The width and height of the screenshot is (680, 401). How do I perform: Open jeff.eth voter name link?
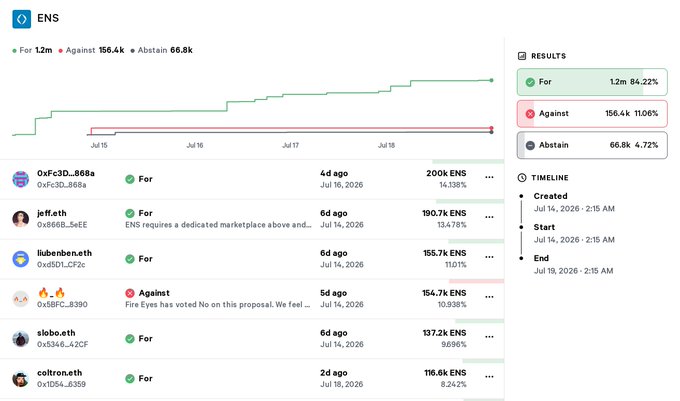52,213
